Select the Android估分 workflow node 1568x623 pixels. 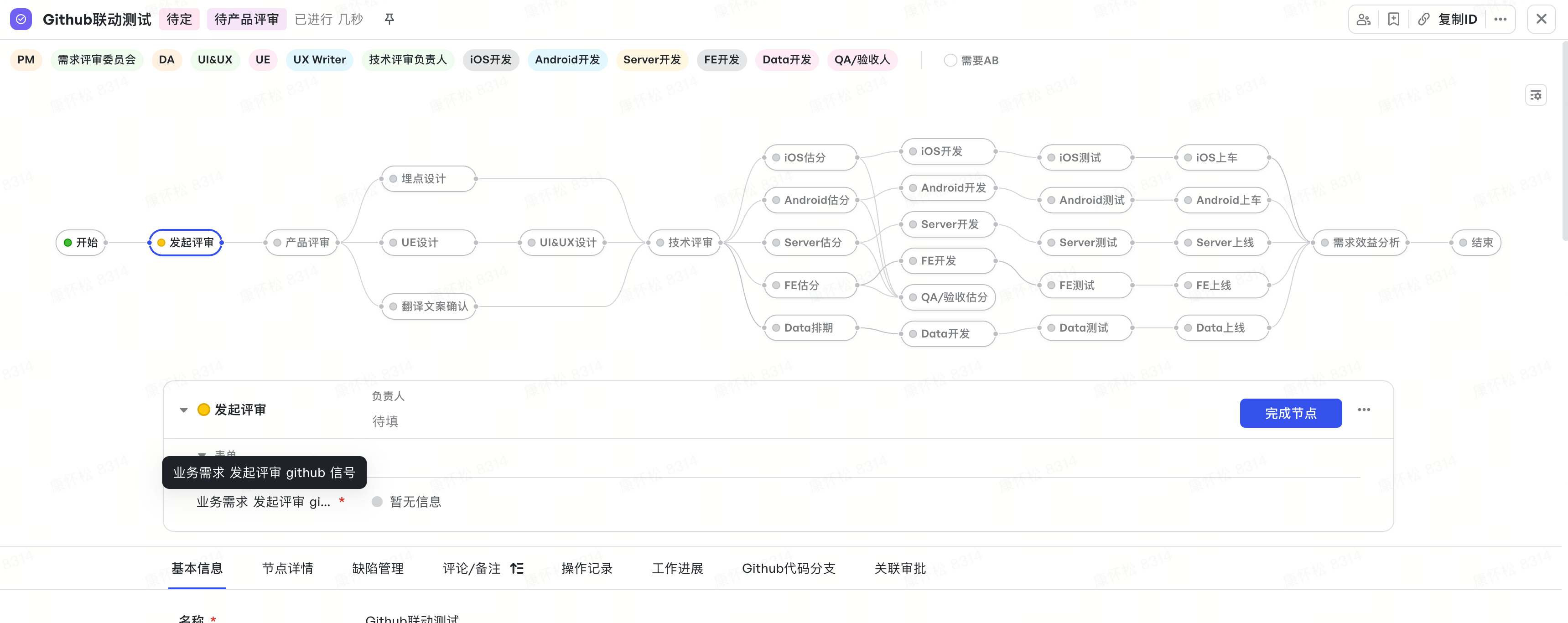811,200
